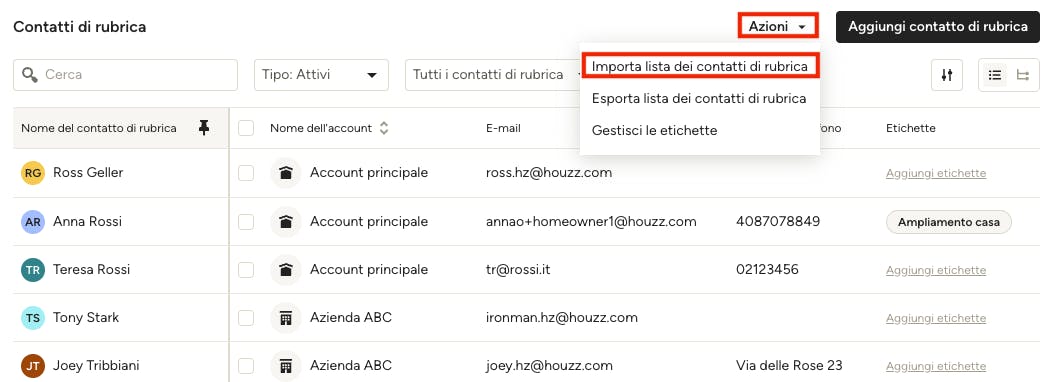Tick the checkbox for Anna Rossi
Image resolution: width=1054 pixels, height=382 pixels.
pos(246,221)
